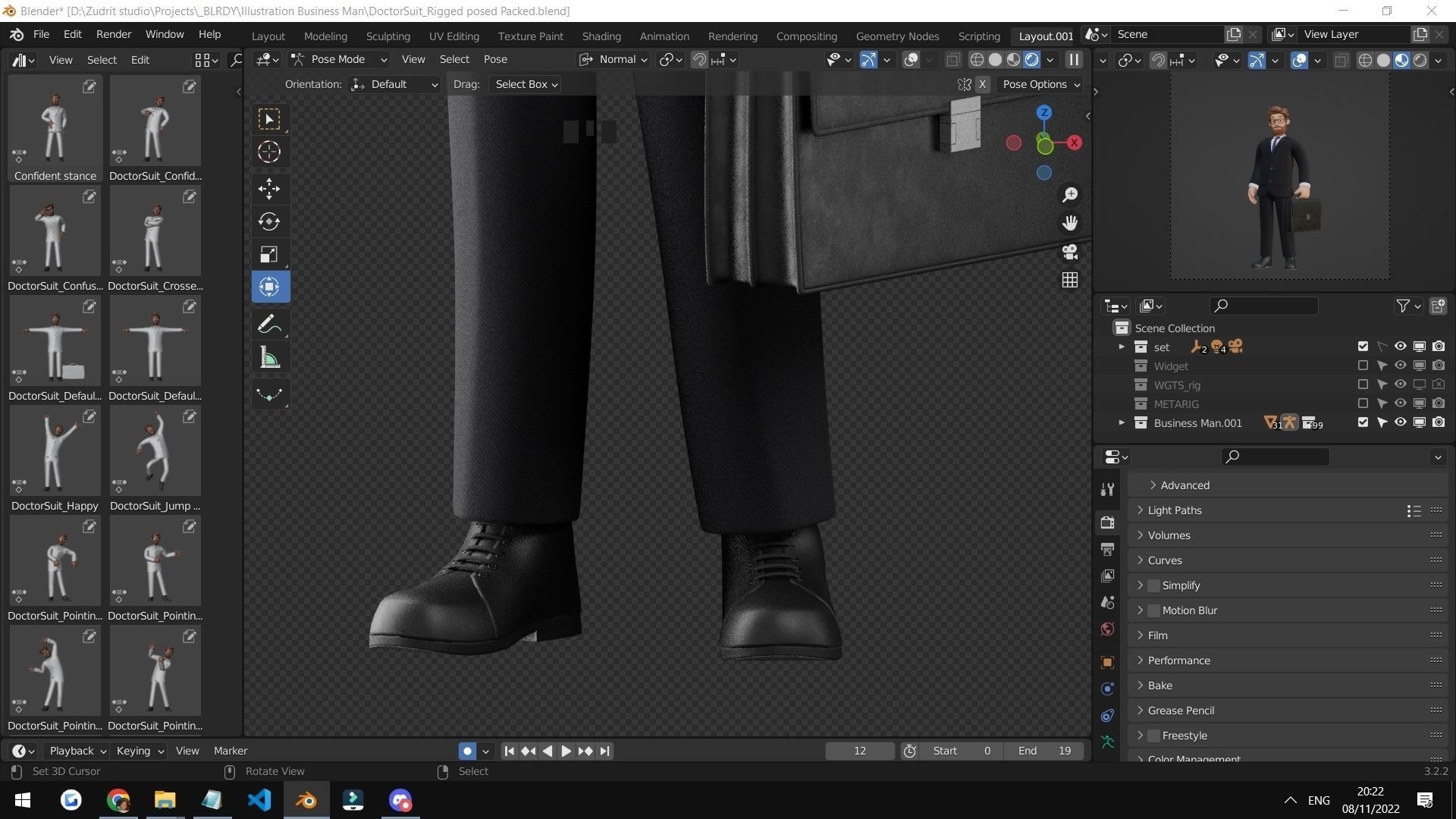The image size is (1456, 819).
Task: Open the Render properties tab
Action: pyautogui.click(x=1108, y=522)
